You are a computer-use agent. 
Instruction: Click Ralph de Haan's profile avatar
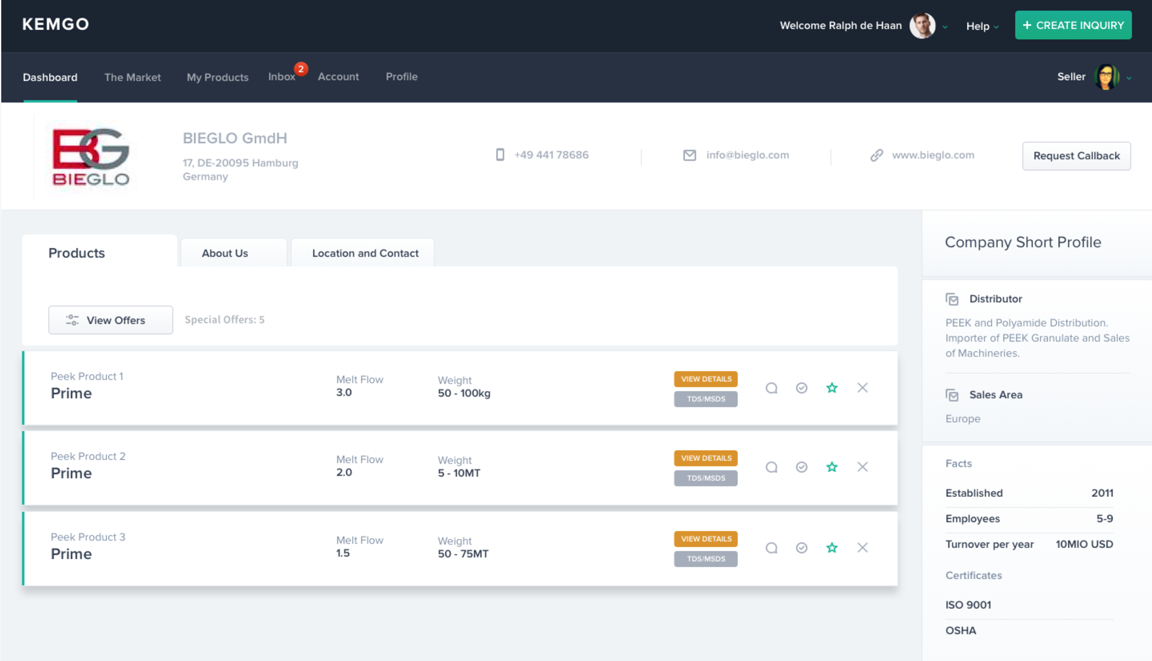point(922,26)
